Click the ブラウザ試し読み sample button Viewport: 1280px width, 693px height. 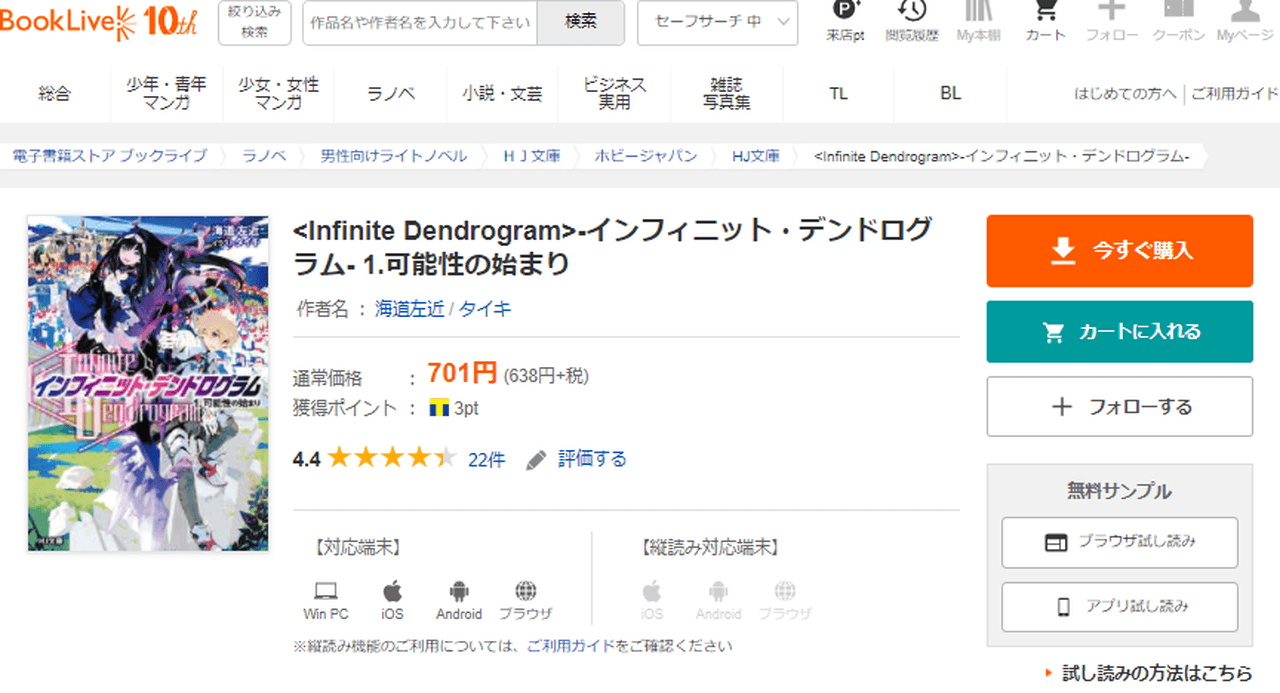point(1119,542)
